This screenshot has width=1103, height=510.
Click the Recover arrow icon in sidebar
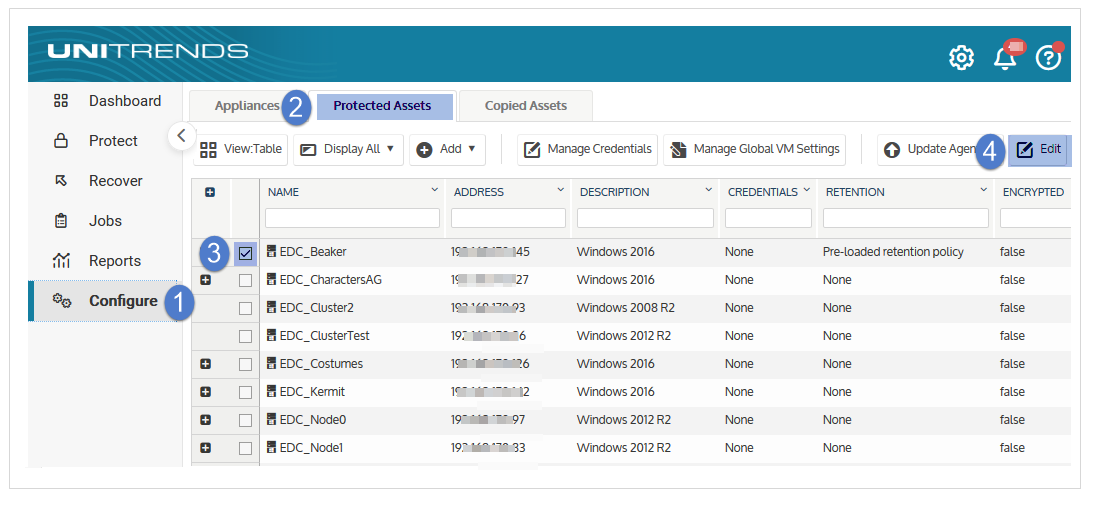click(61, 181)
